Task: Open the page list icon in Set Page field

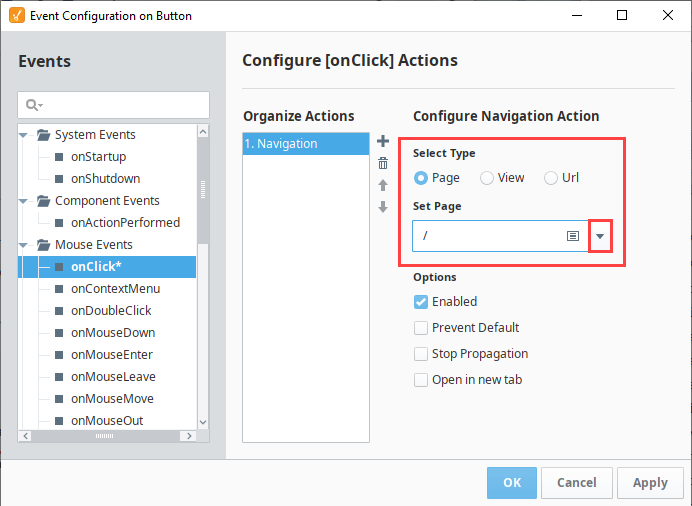Action: [572, 236]
